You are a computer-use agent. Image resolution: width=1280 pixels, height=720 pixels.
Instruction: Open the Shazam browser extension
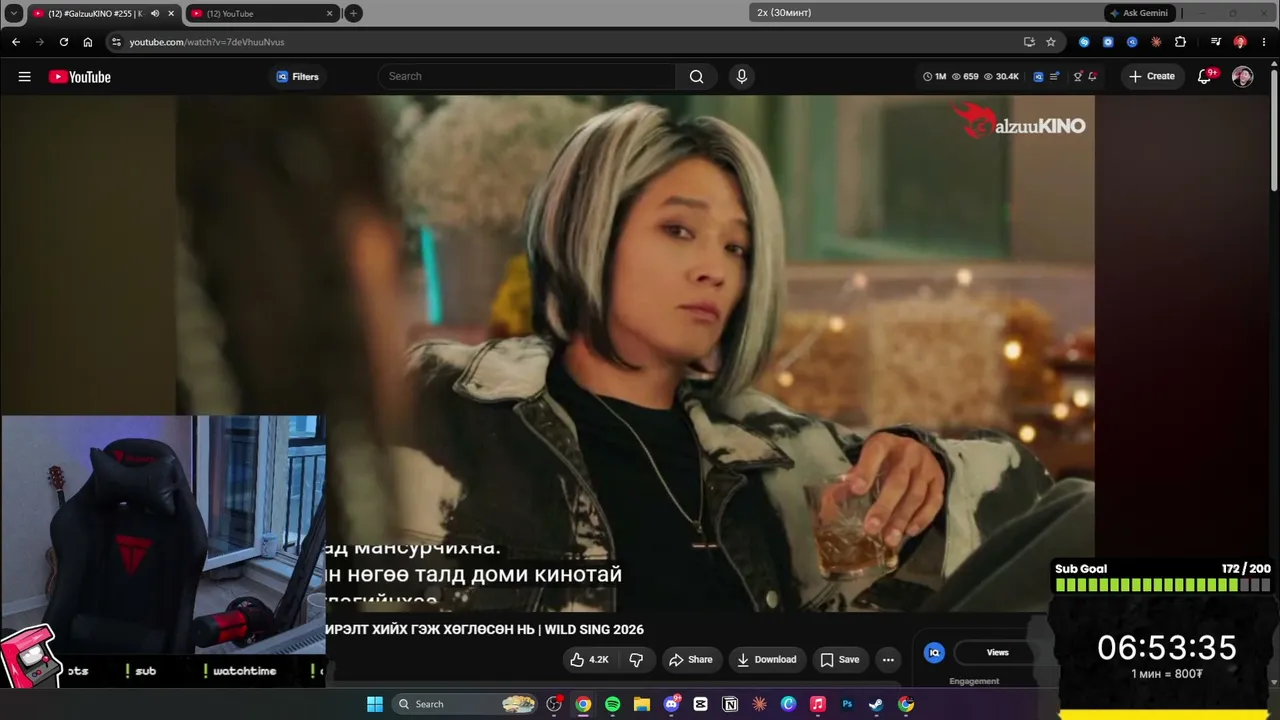point(1084,42)
